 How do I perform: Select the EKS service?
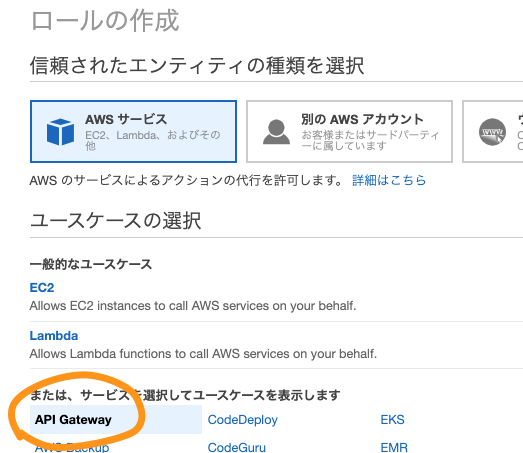[392, 420]
